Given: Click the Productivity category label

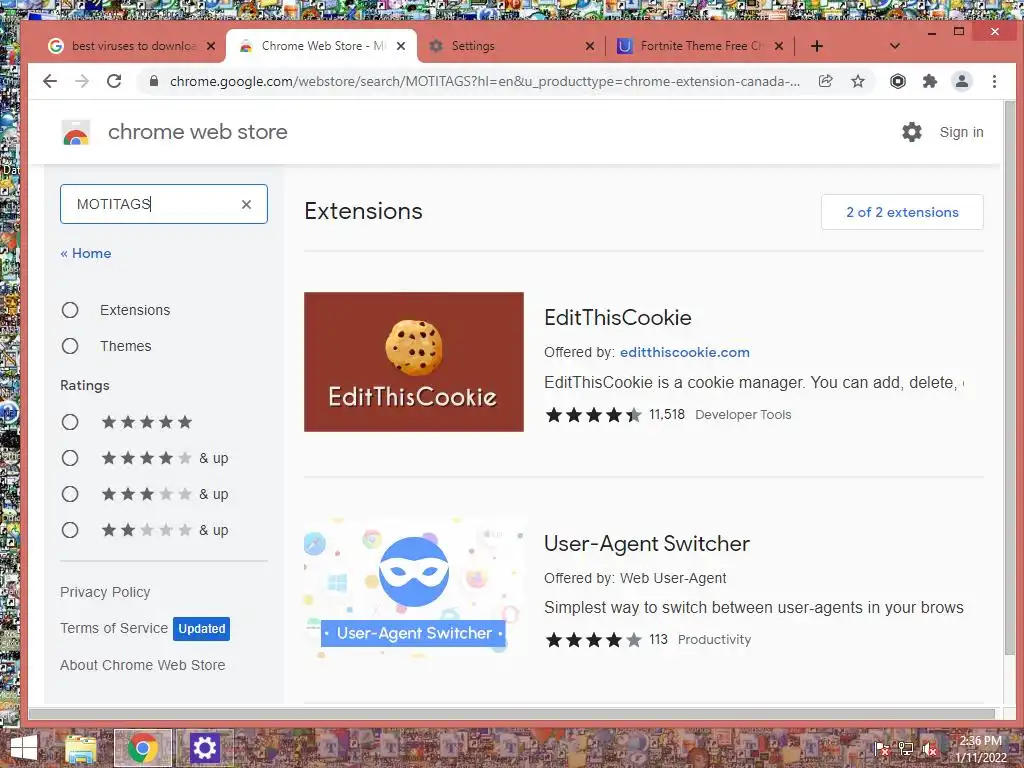Looking at the screenshot, I should point(714,639).
